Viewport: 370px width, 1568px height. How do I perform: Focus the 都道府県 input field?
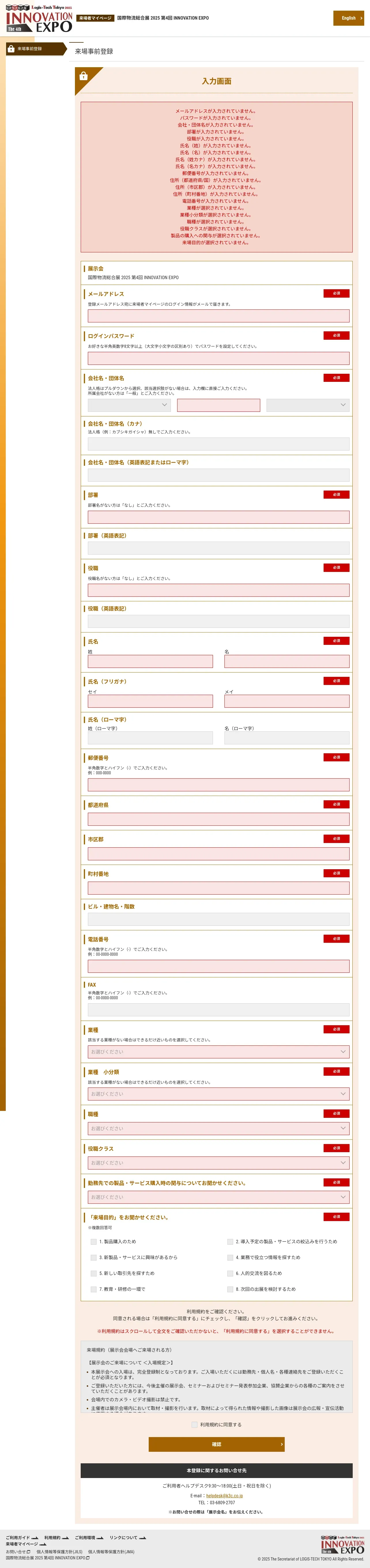[x=218, y=819]
